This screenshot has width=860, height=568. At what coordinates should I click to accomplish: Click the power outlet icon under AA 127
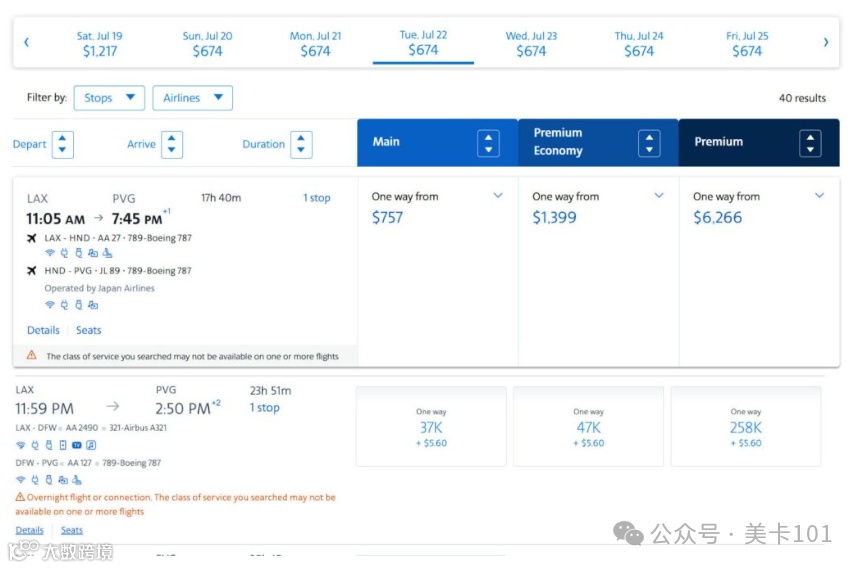pos(35,480)
